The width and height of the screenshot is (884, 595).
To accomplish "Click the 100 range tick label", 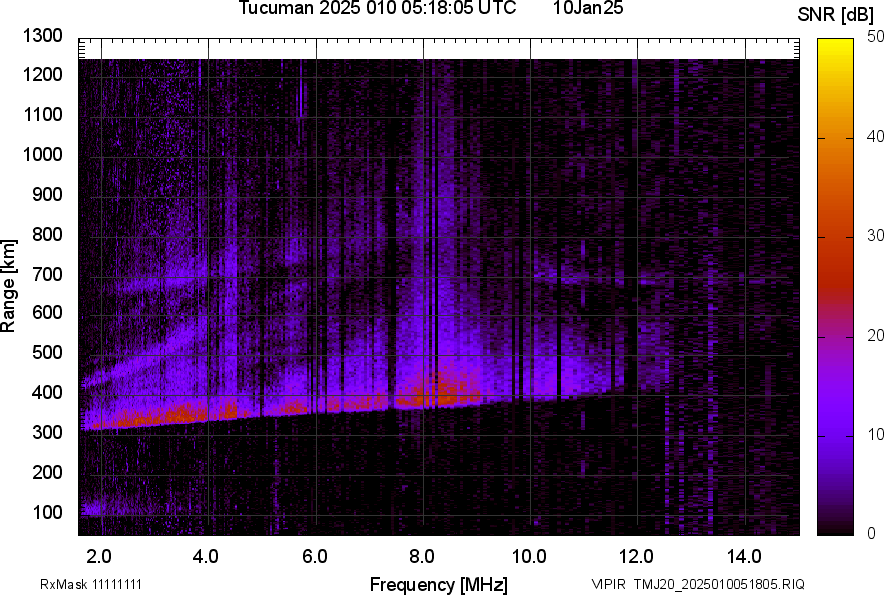I will 48,512.
